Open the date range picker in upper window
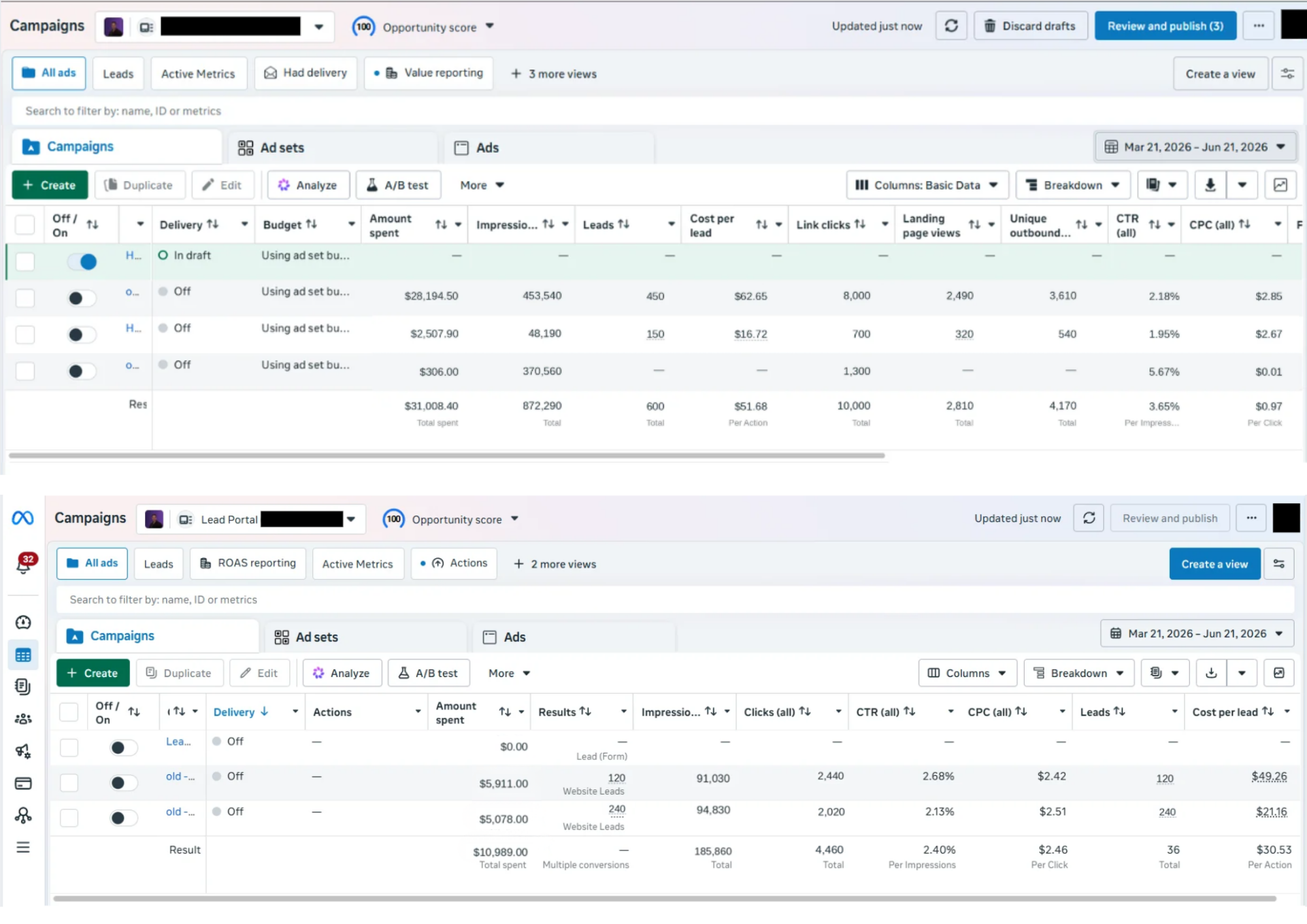This screenshot has width=1307, height=924. 1195,147
